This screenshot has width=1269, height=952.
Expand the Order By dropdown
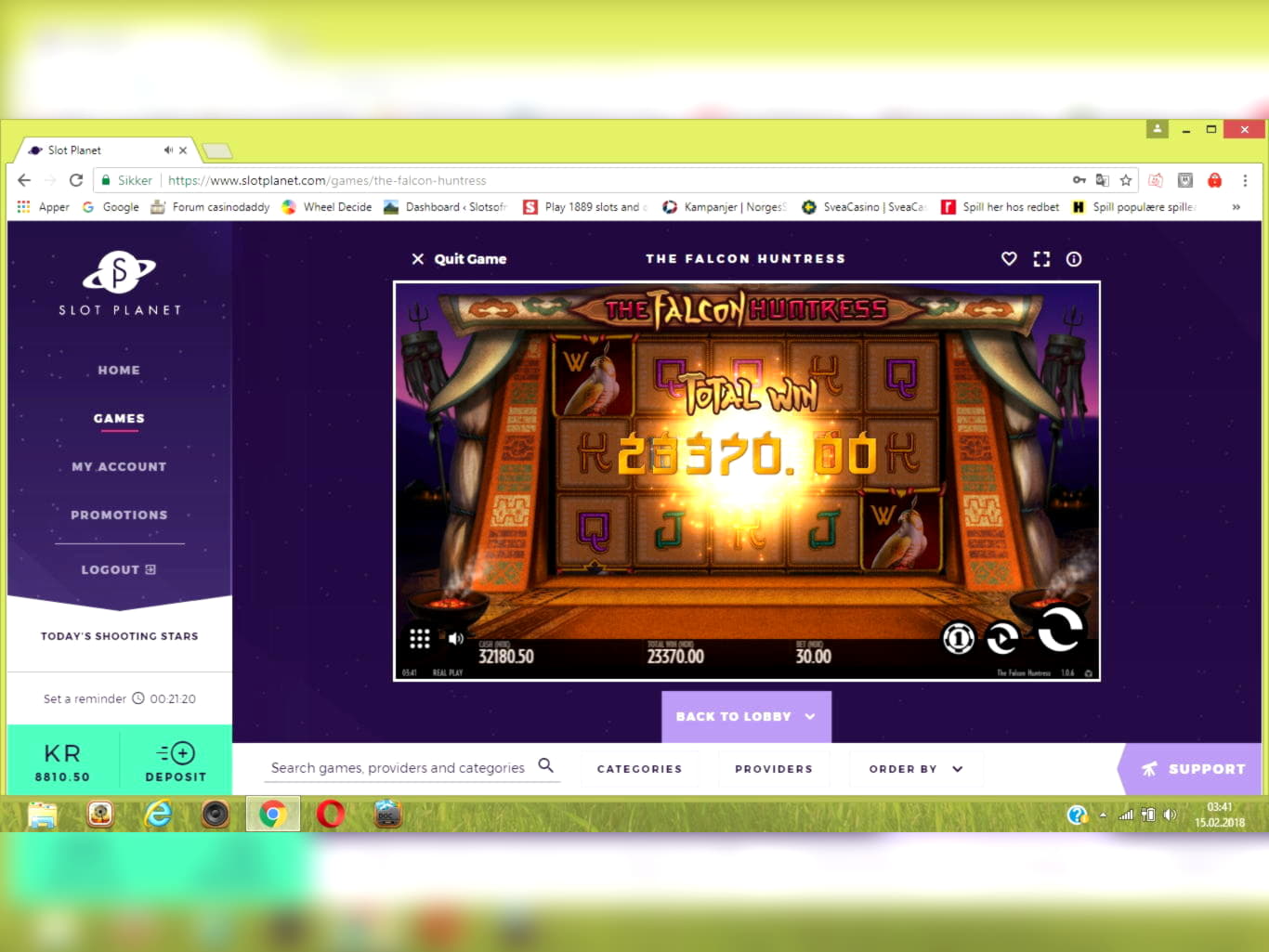916,769
